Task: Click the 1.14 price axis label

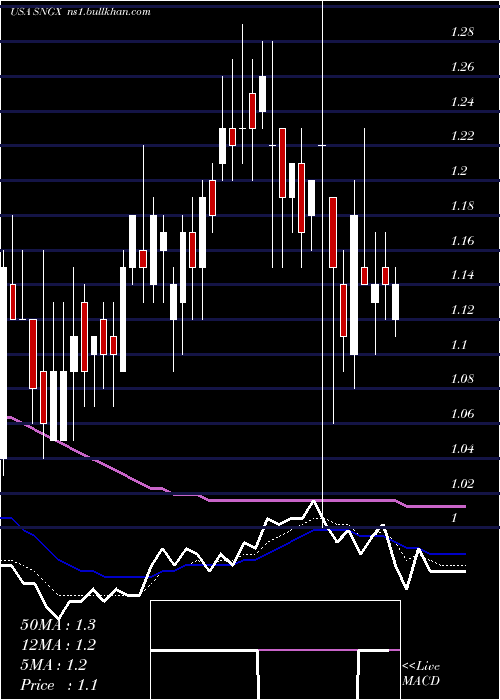Action: 462,275
